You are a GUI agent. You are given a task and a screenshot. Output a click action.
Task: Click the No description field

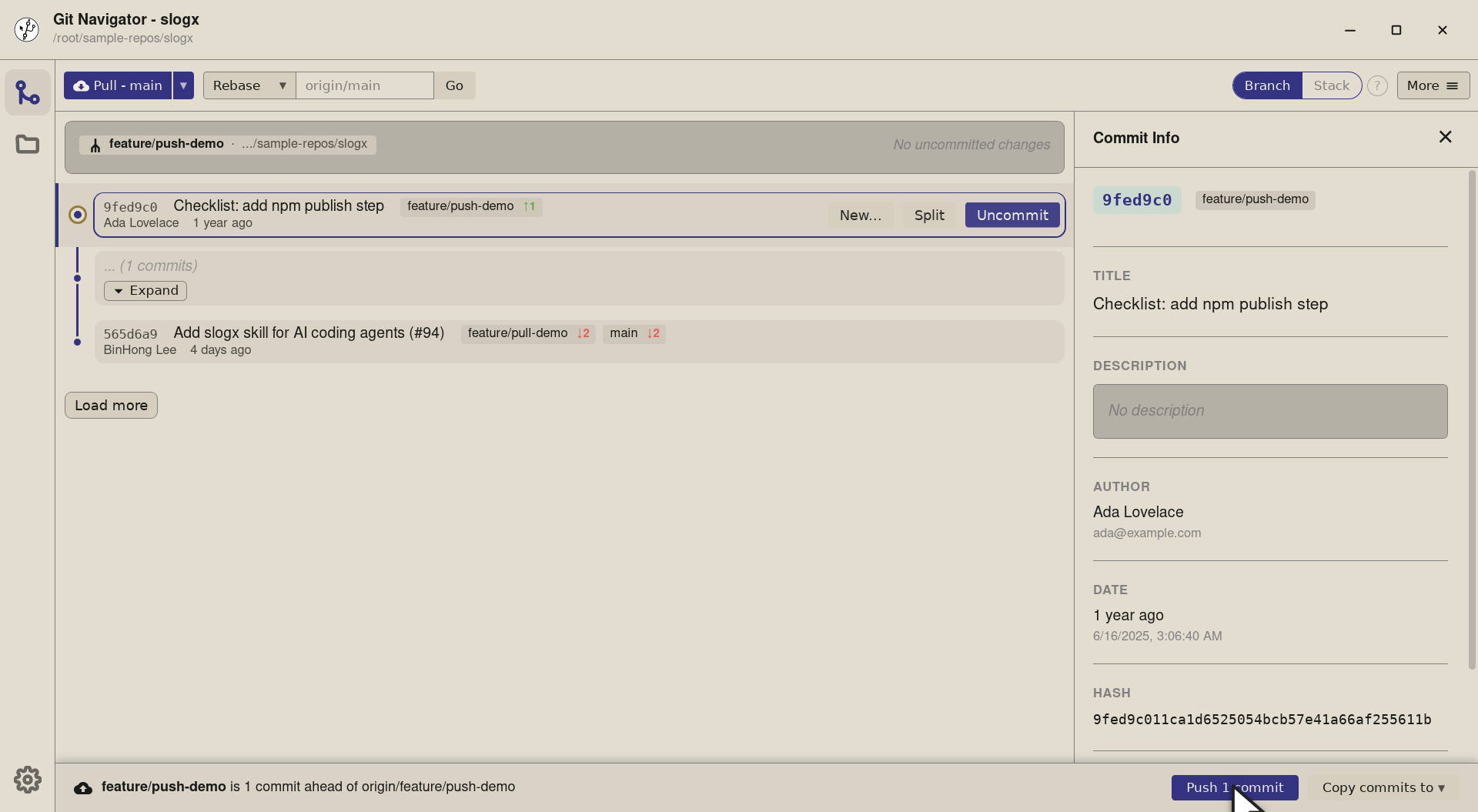[1270, 411]
